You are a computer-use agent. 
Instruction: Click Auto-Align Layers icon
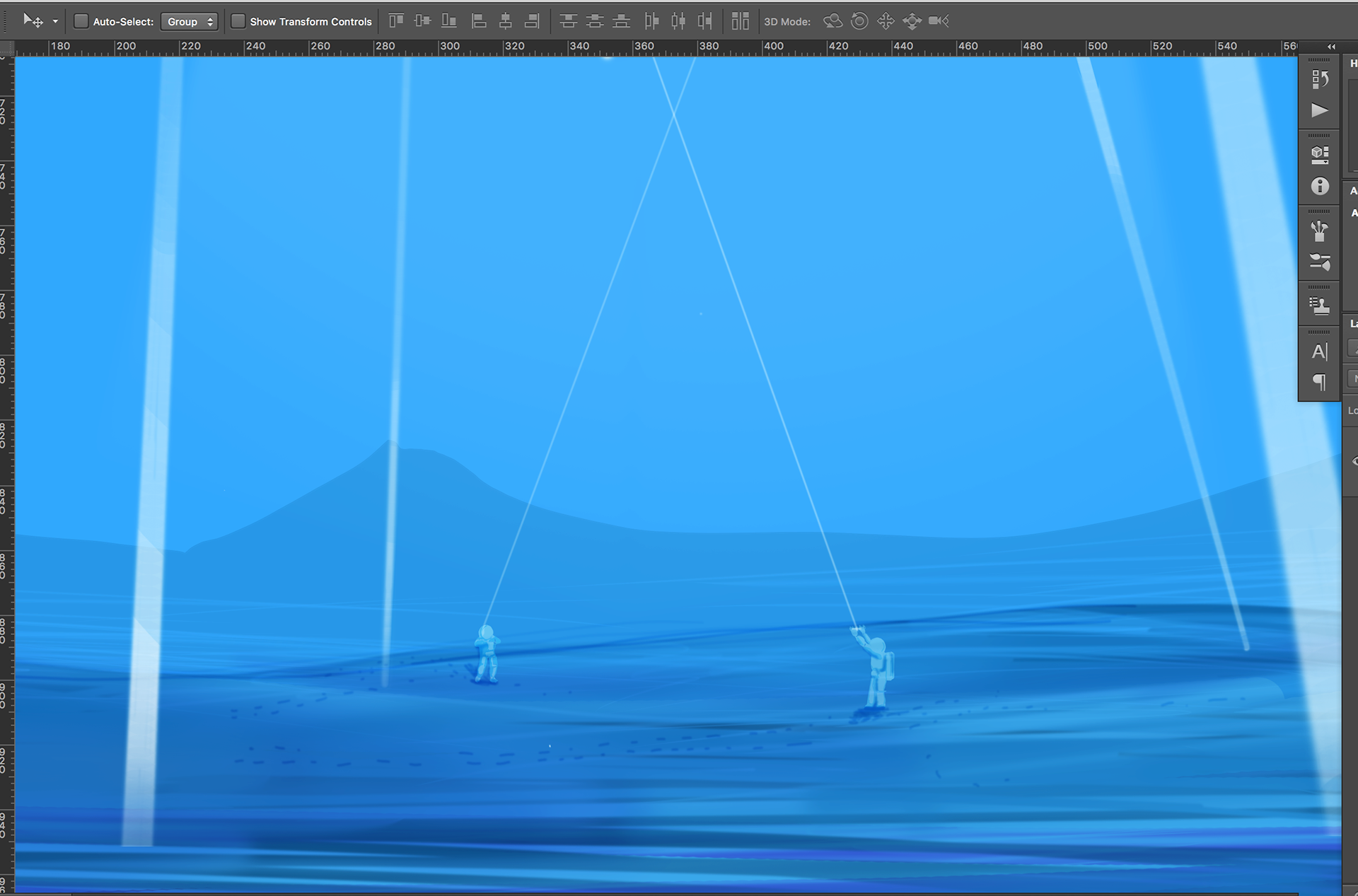pos(740,21)
